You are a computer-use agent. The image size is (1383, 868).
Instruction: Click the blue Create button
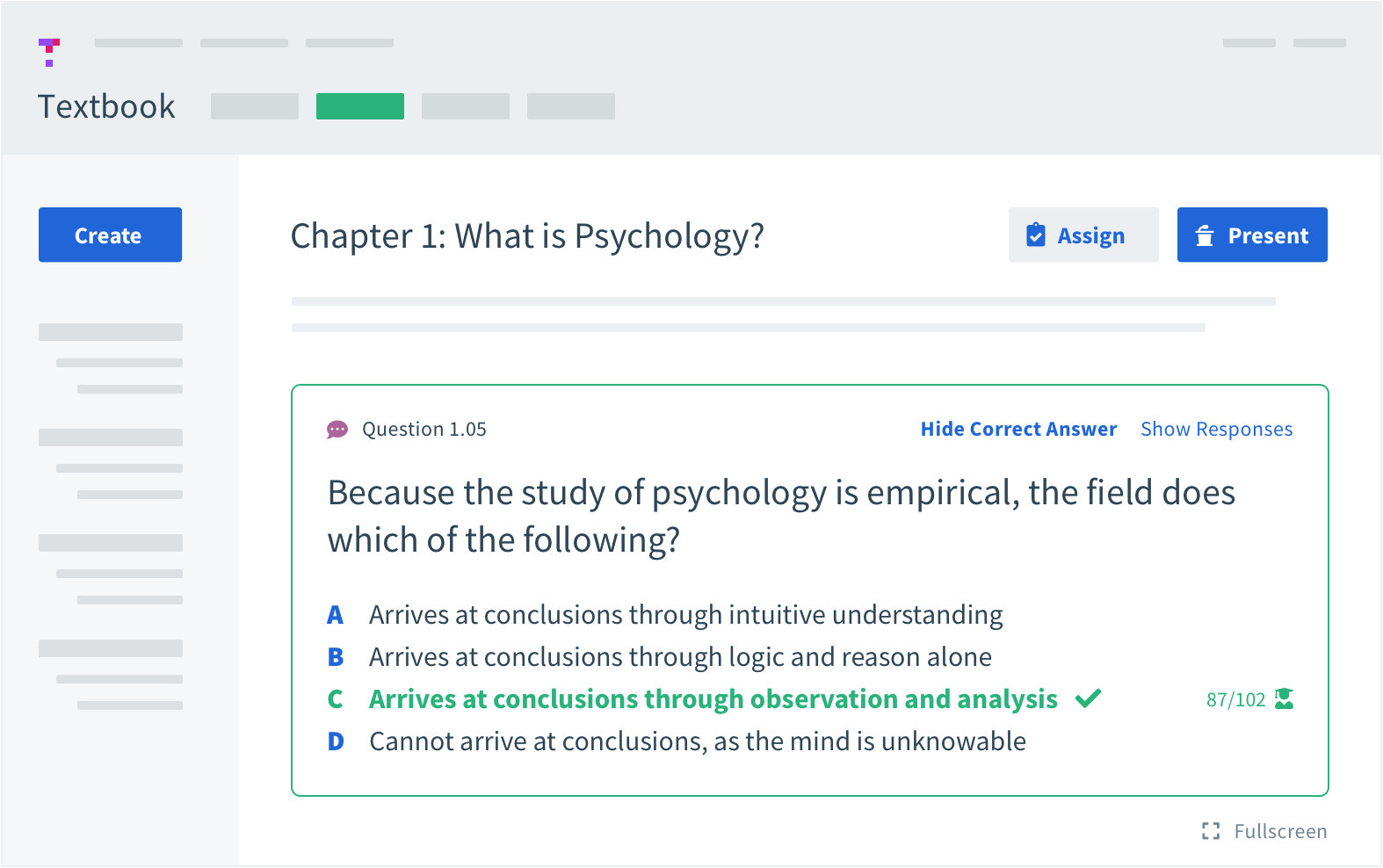[x=110, y=235]
